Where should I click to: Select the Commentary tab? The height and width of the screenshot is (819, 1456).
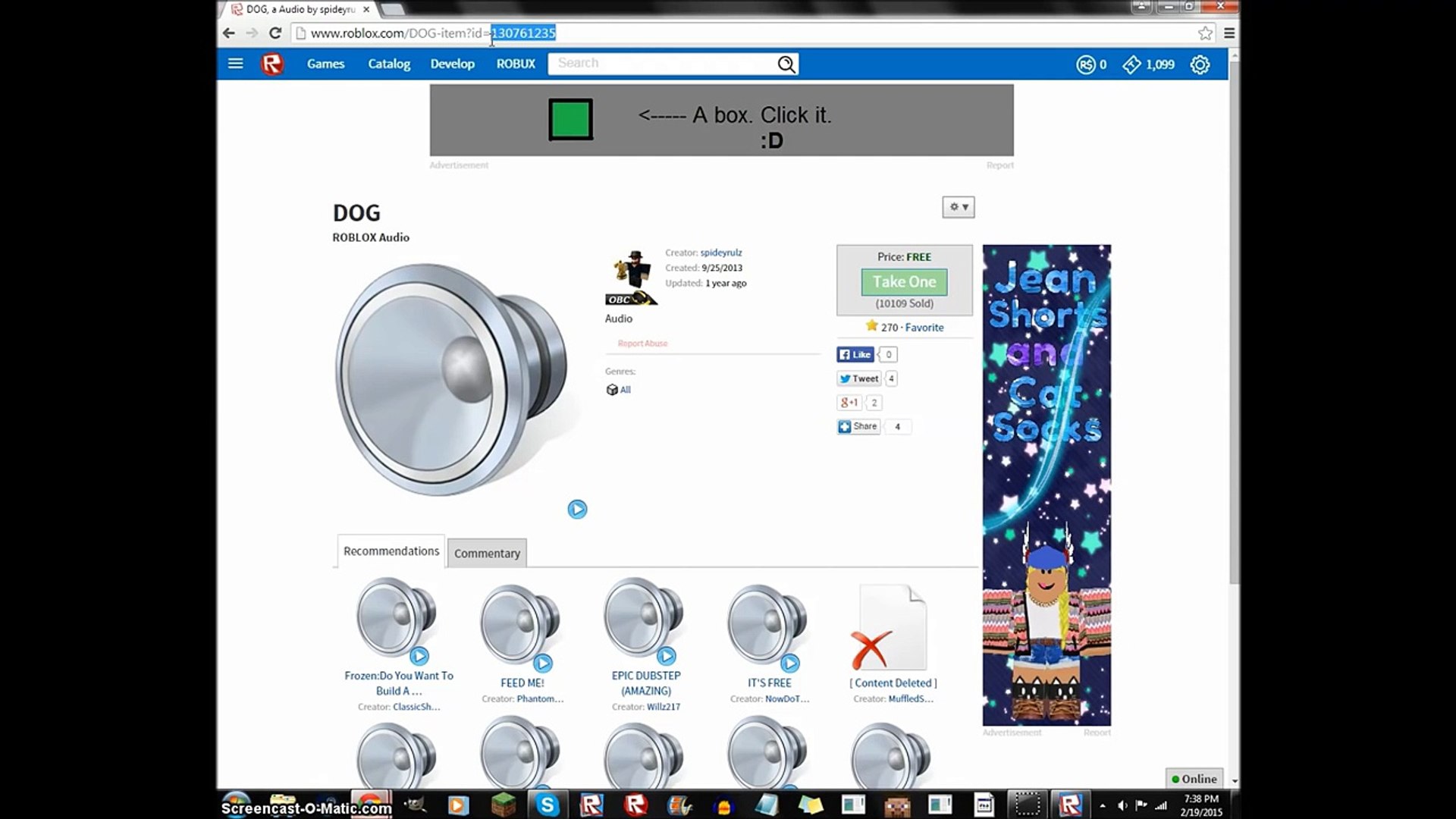pyautogui.click(x=486, y=552)
